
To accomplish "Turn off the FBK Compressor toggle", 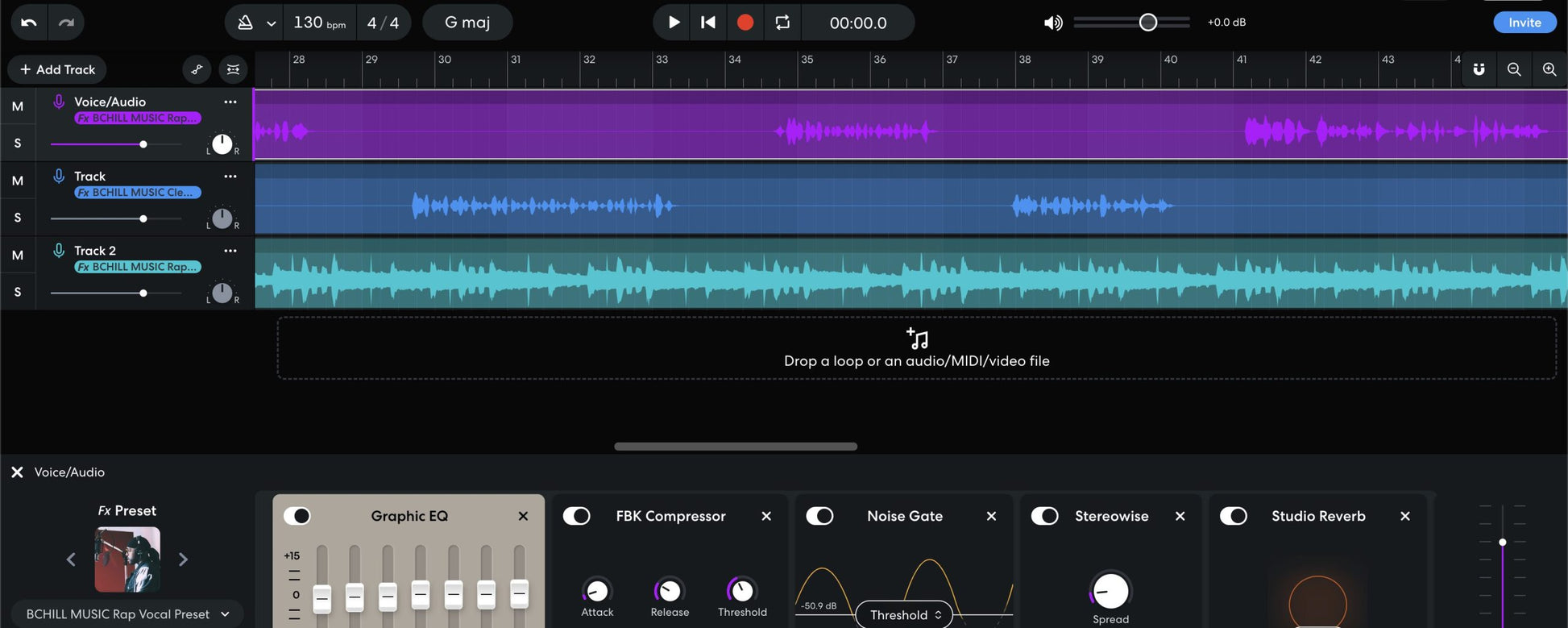I will (577, 516).
